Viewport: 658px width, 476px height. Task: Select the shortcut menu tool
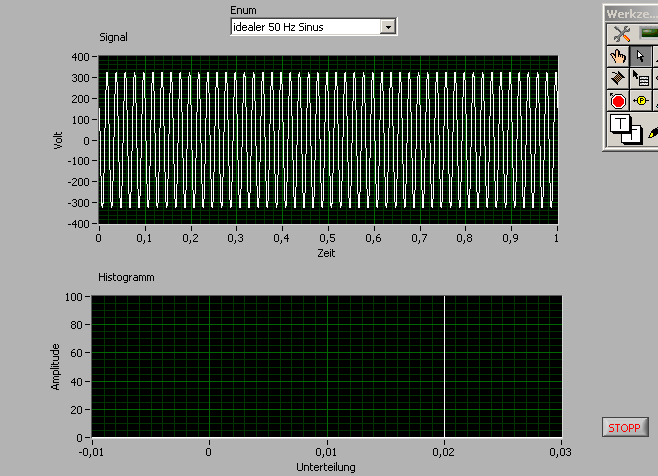[640, 78]
